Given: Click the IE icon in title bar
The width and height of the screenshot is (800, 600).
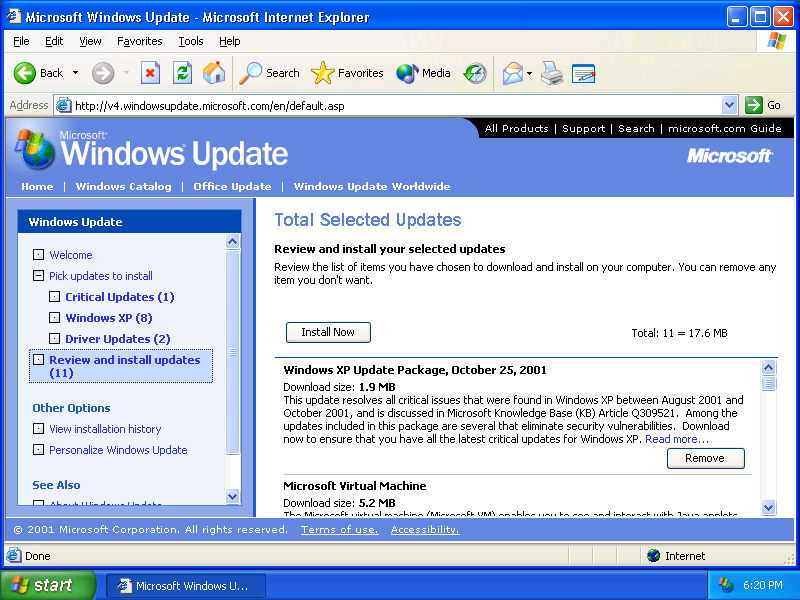Looking at the screenshot, I should (14, 16).
